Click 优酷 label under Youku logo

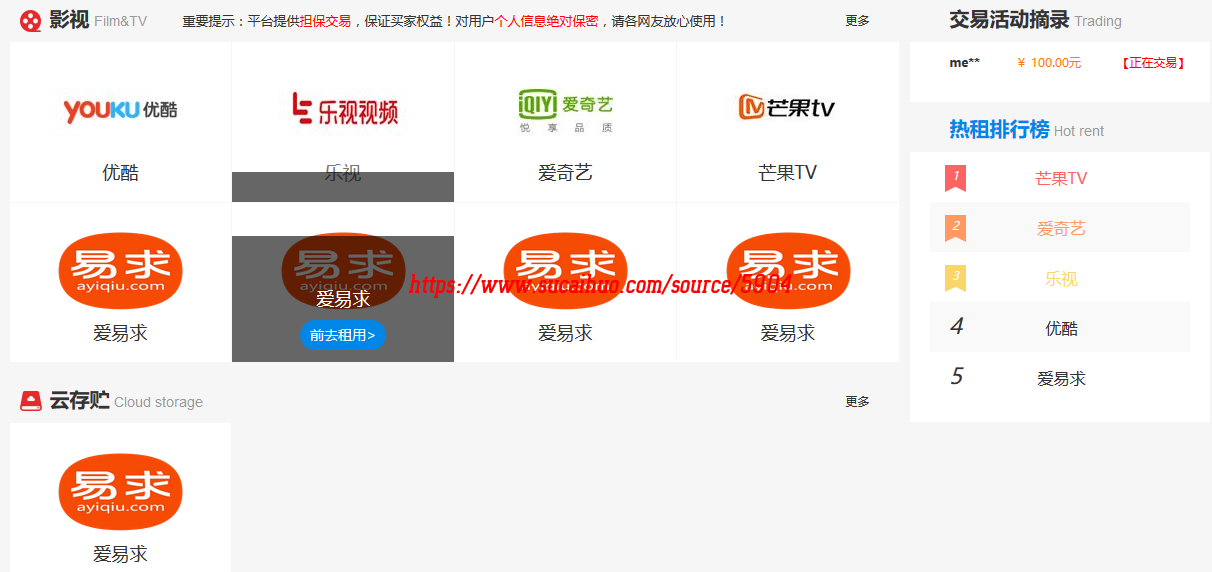120,173
